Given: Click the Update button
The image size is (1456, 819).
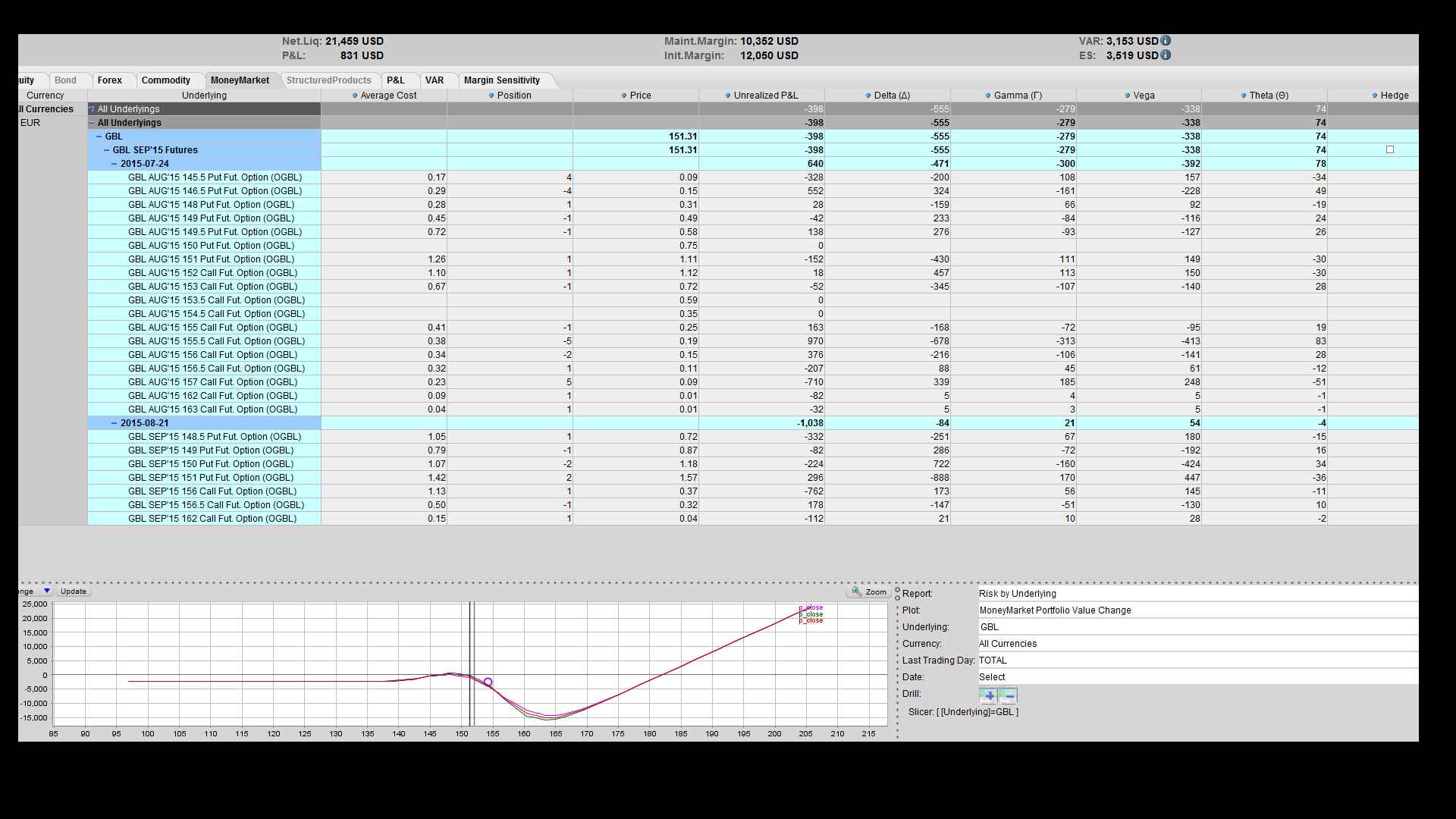Looking at the screenshot, I should click(x=74, y=591).
